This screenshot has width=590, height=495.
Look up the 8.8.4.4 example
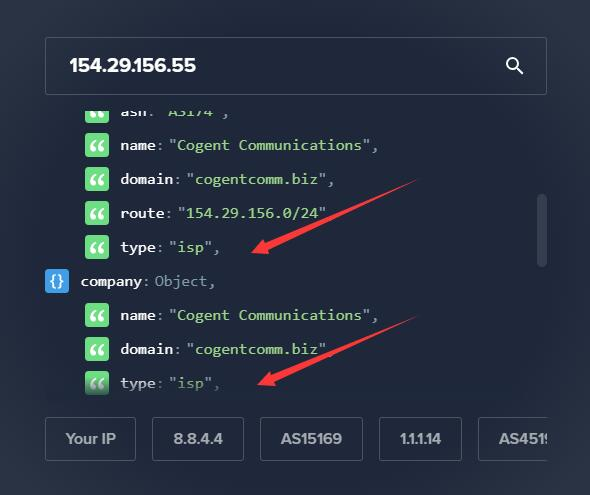point(198,439)
